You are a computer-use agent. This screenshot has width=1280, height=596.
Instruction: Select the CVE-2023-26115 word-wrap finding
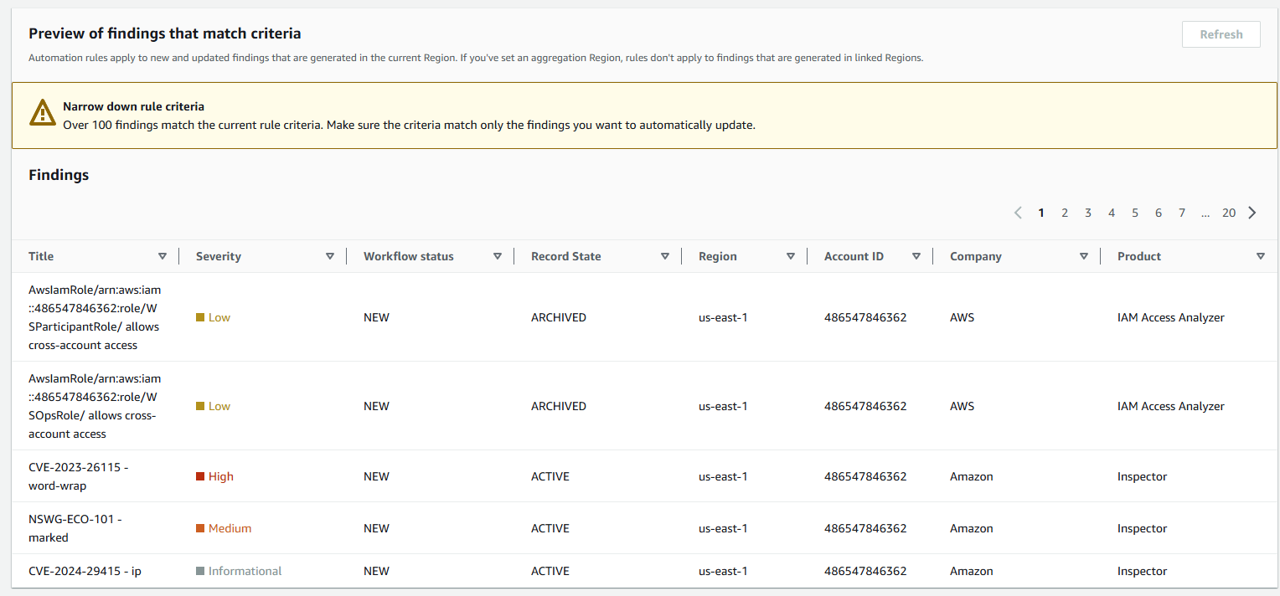pos(78,477)
